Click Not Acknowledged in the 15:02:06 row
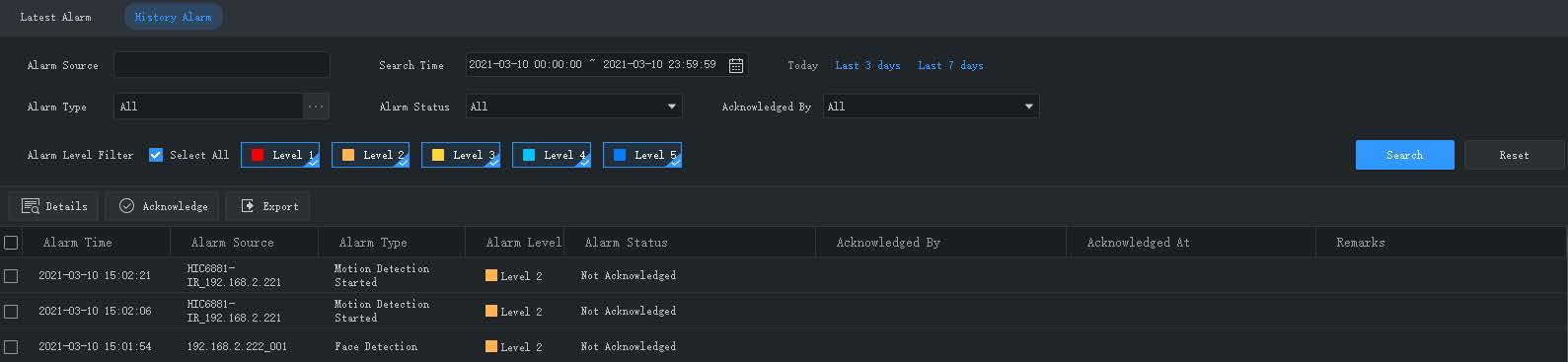The height and width of the screenshot is (362, 1568). 629,311
